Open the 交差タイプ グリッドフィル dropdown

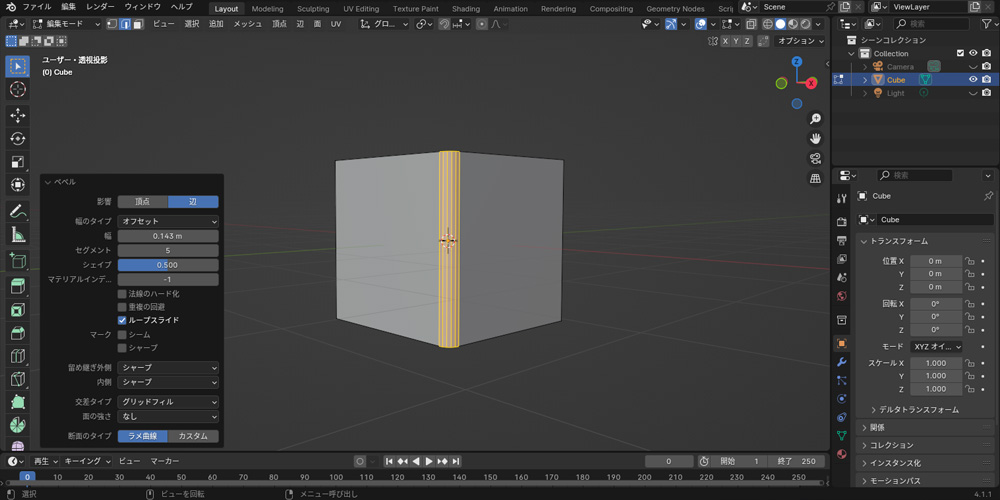pyautogui.click(x=168, y=402)
